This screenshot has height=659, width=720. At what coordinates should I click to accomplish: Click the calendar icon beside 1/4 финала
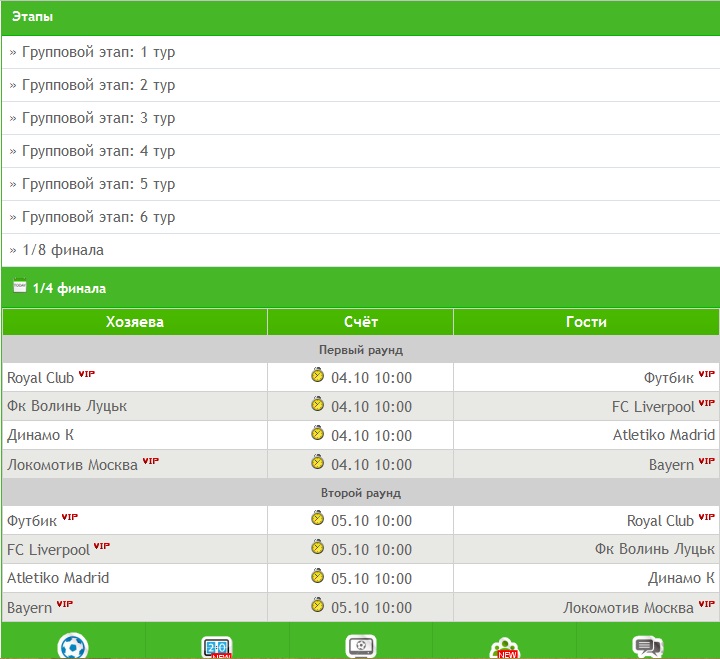click(x=20, y=285)
